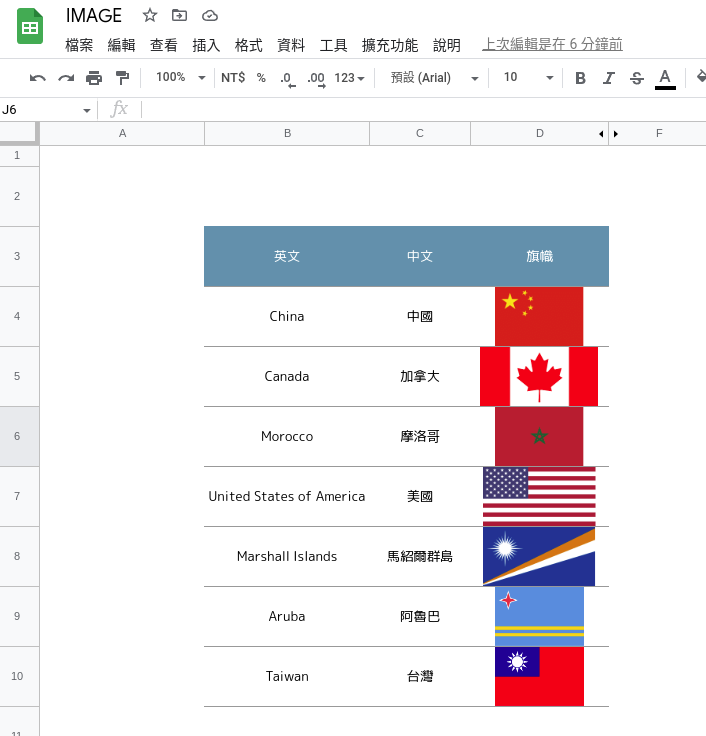
Task: Increase decimal places
Action: pos(316,78)
